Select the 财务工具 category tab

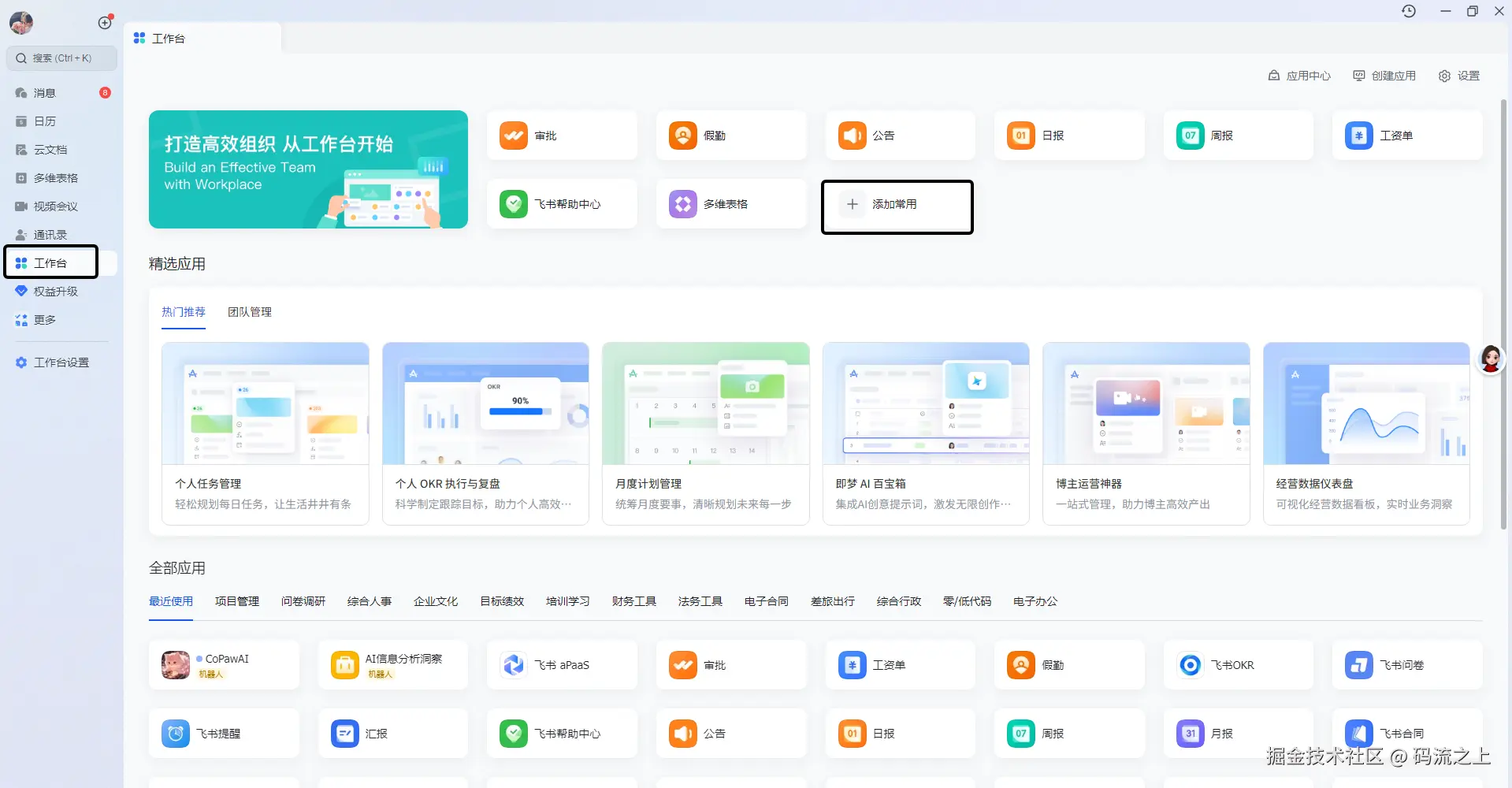coord(634,601)
